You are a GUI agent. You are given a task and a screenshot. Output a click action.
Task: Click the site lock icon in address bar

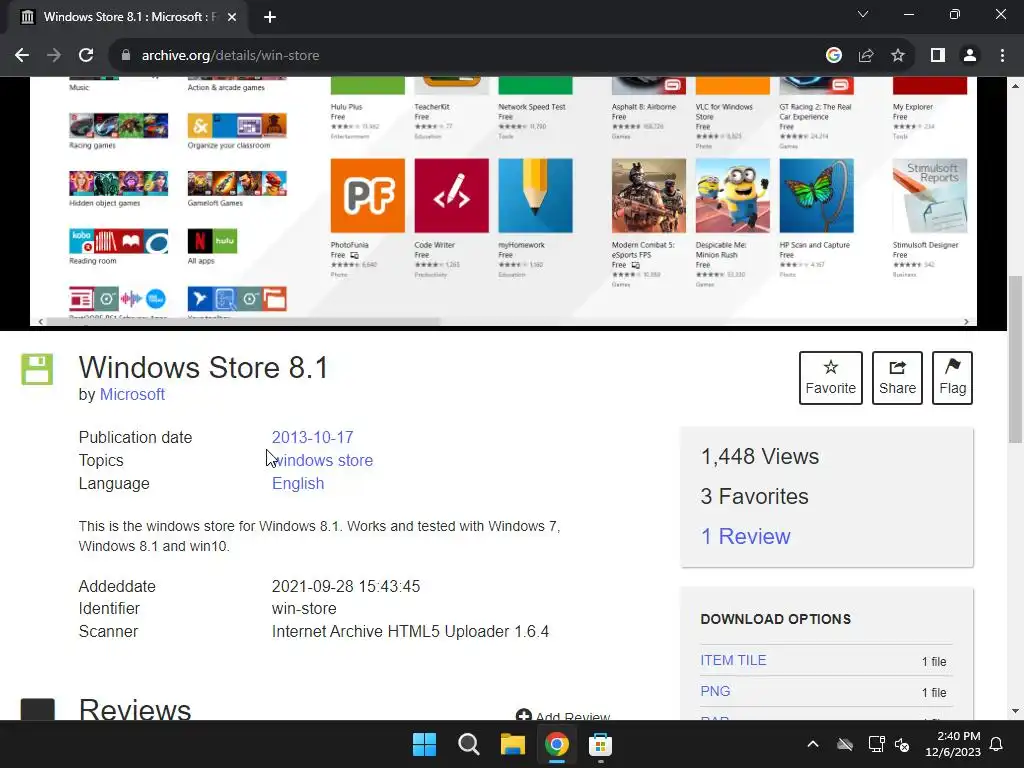pos(126,56)
